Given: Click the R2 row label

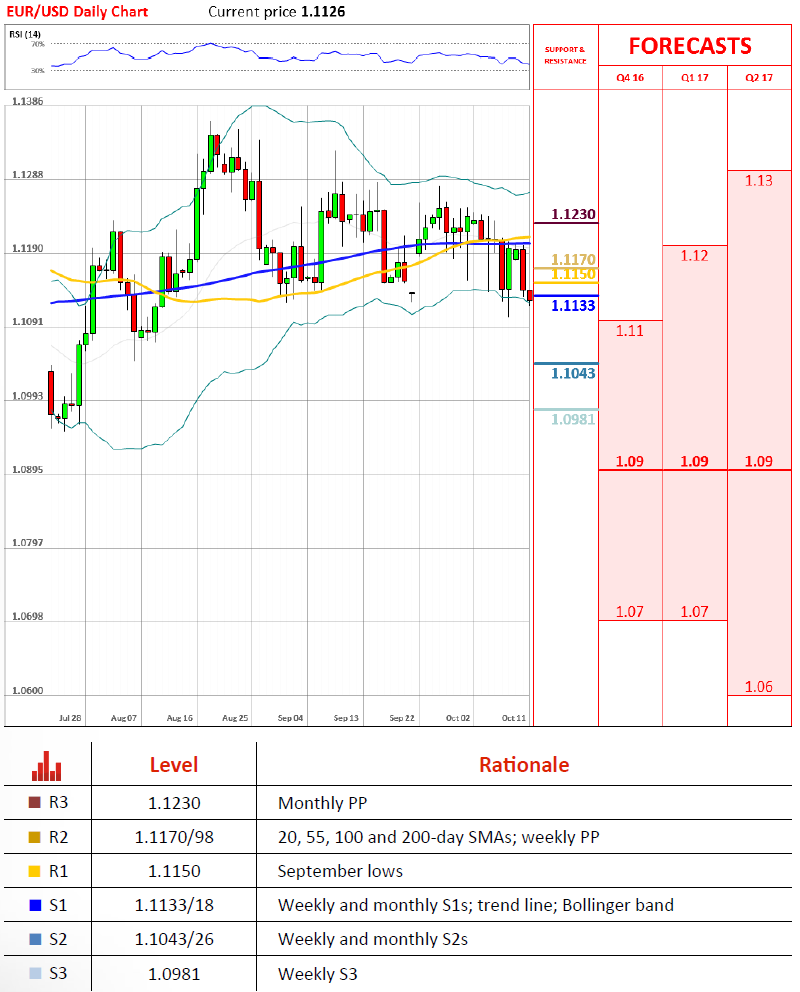Looking at the screenshot, I should 58,837.
